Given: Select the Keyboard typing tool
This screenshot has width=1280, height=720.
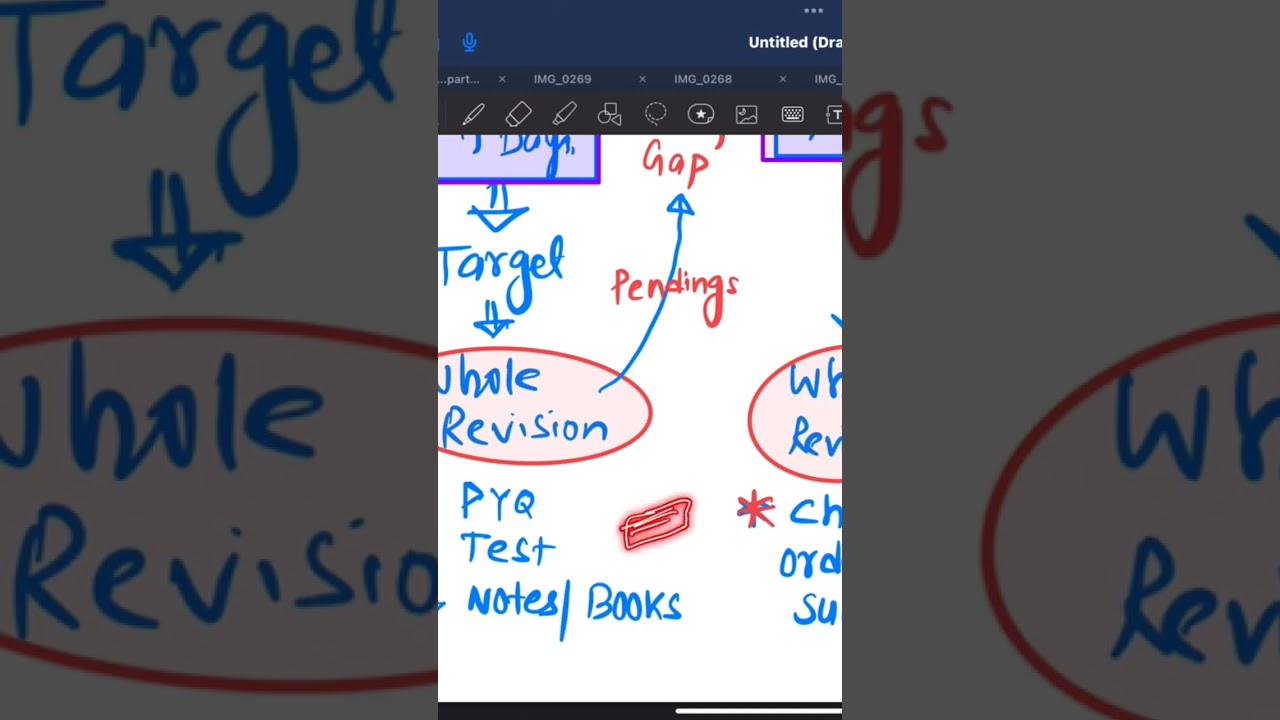Looking at the screenshot, I should [x=792, y=114].
